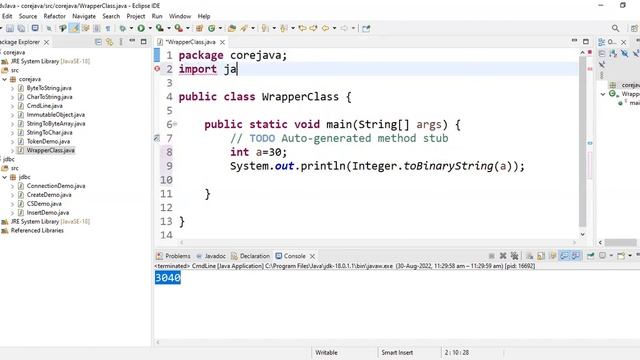Click the Pin Editor icon in toolbar
The height and width of the screenshot is (360, 640).
click(x=366, y=28)
